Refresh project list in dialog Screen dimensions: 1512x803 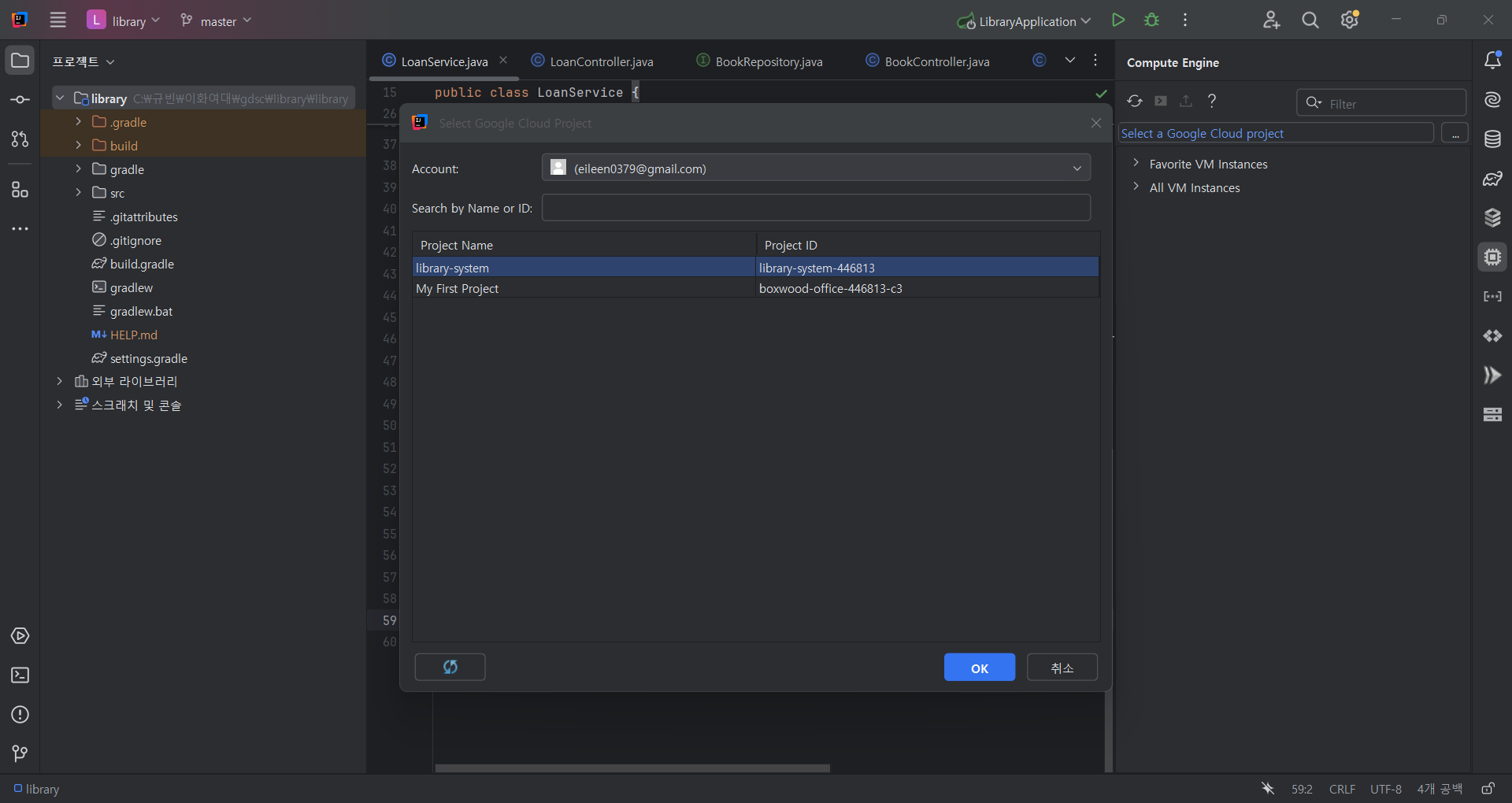450,668
